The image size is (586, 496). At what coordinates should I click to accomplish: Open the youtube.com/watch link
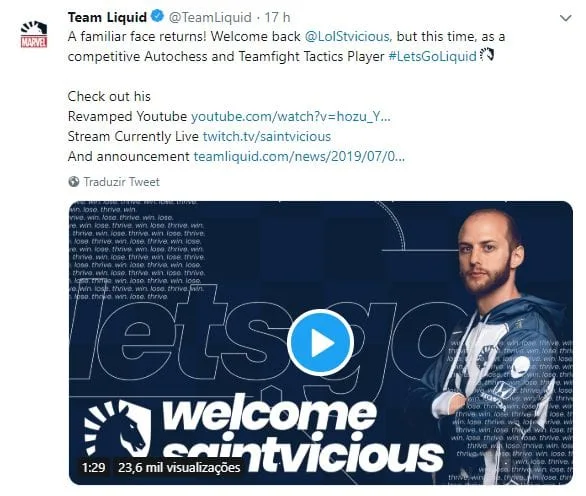[x=291, y=117]
